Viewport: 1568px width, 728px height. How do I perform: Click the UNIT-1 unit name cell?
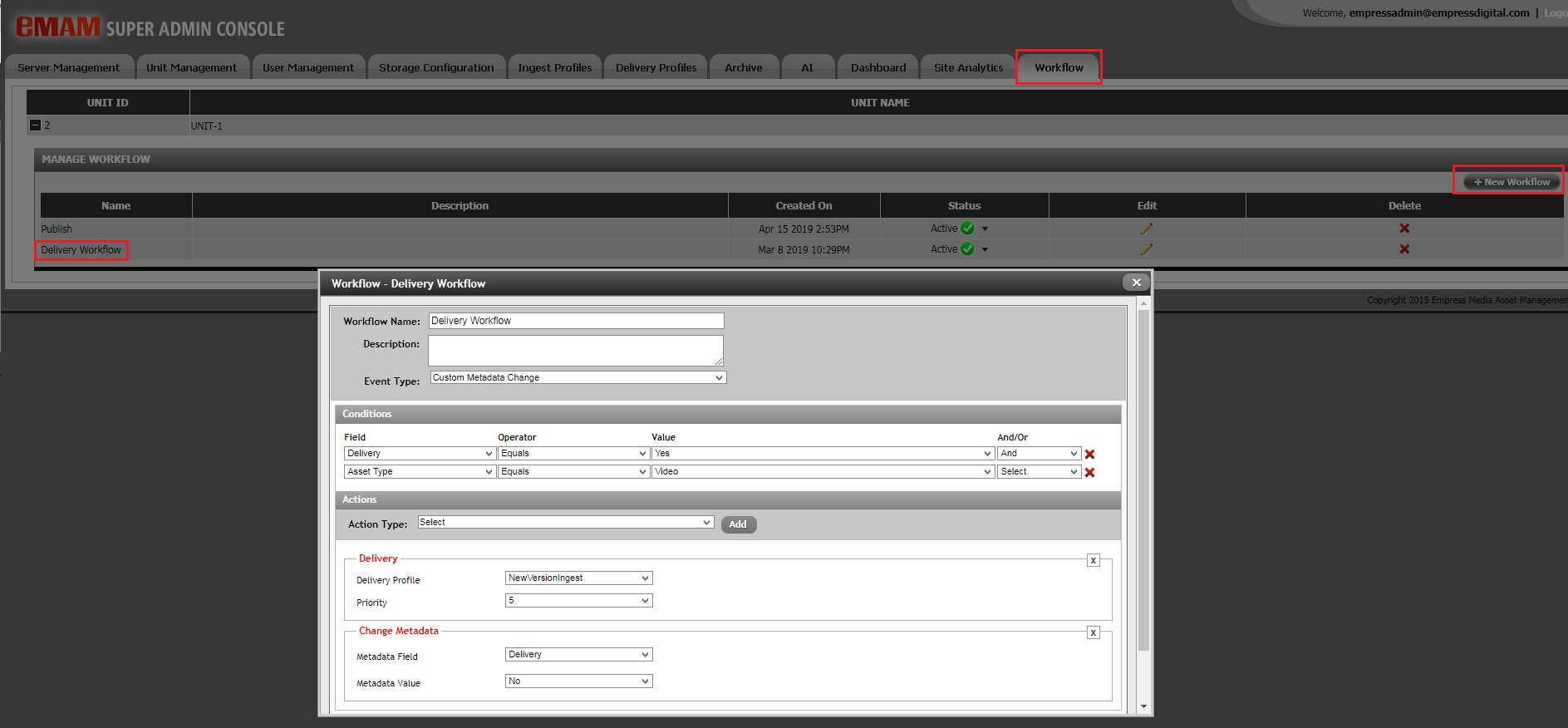pyautogui.click(x=879, y=125)
